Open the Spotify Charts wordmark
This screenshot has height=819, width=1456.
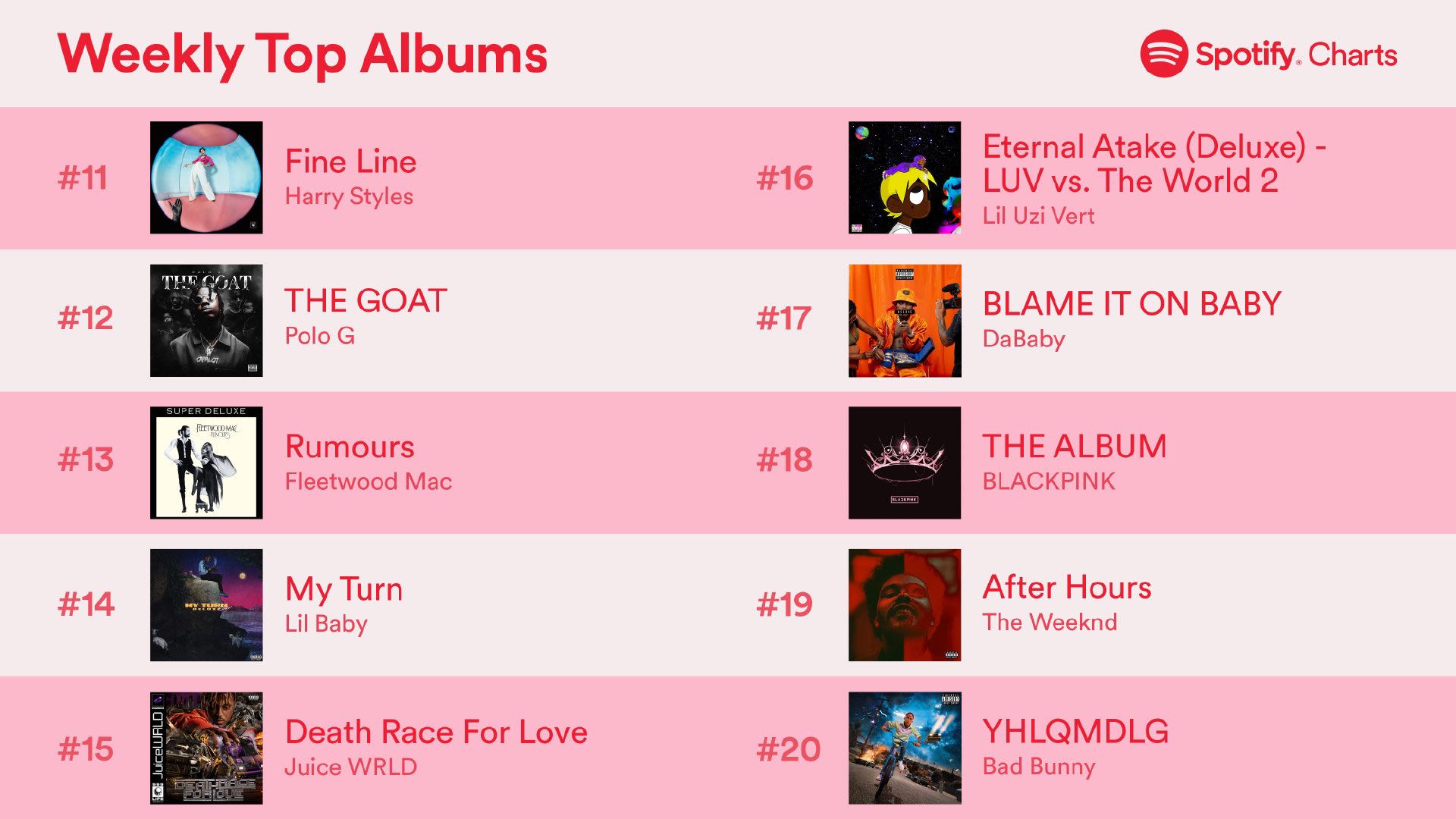(1296, 55)
